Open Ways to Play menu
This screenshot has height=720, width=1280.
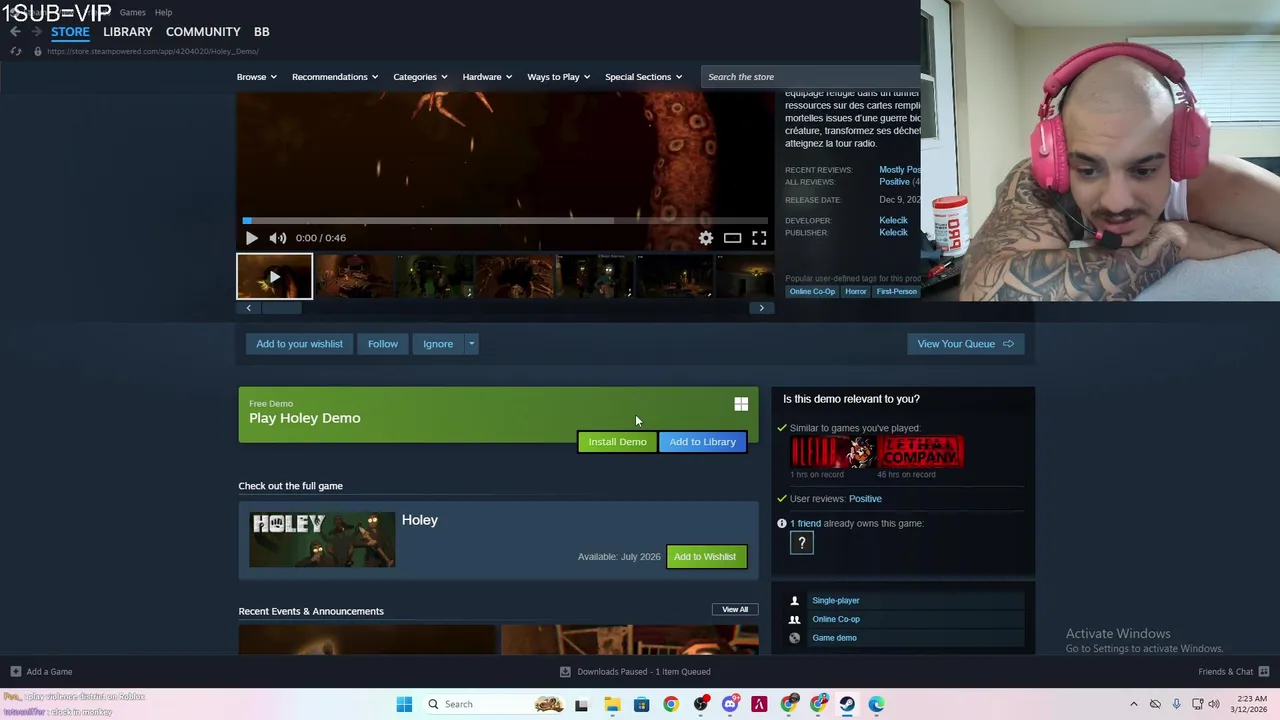(x=559, y=77)
